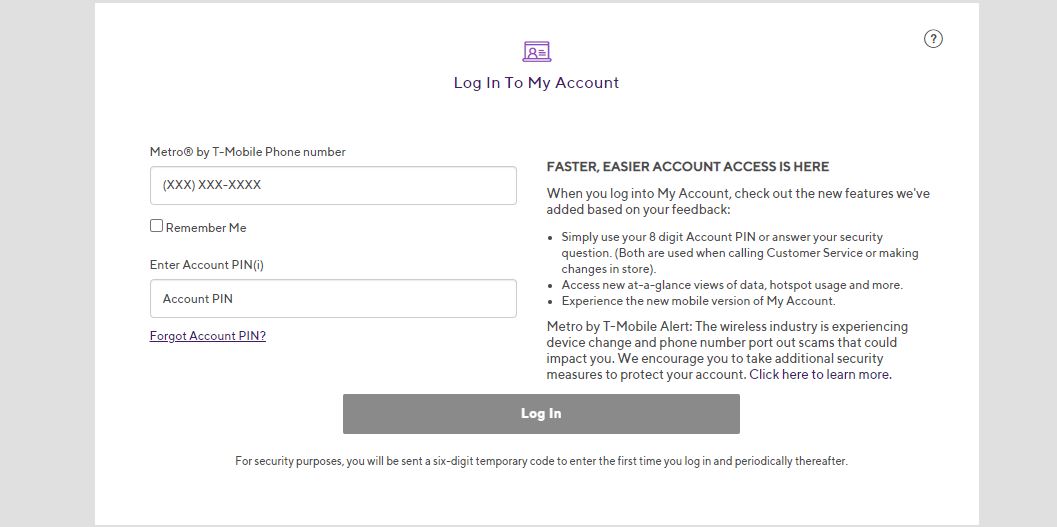Click the When you log into My Account paragraph
The image size is (1057, 527).
tap(738, 202)
